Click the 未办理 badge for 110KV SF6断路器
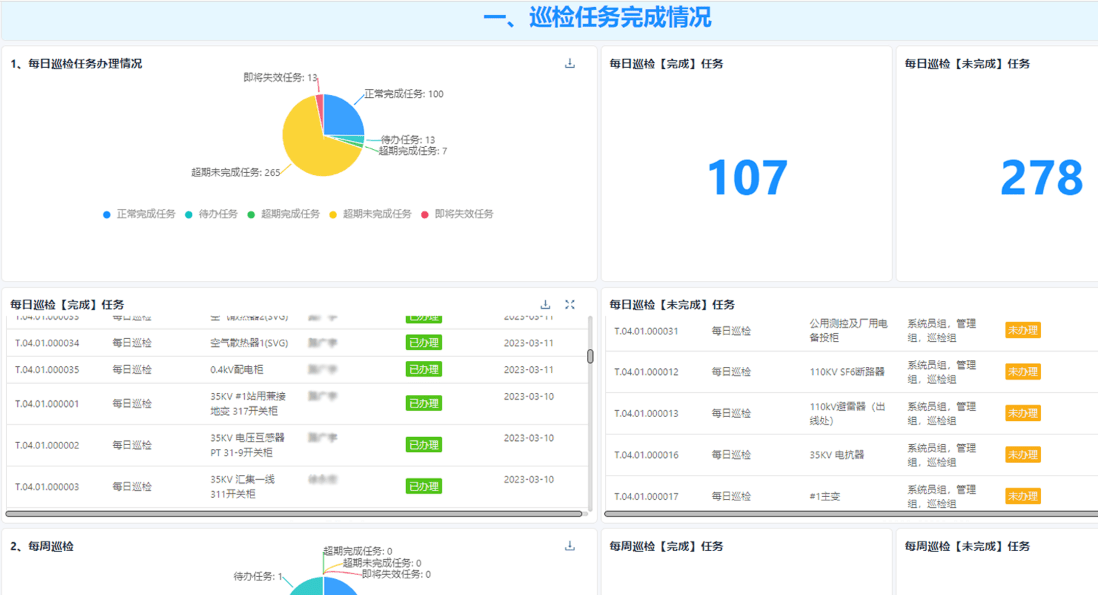This screenshot has width=1098, height=595. [1022, 371]
